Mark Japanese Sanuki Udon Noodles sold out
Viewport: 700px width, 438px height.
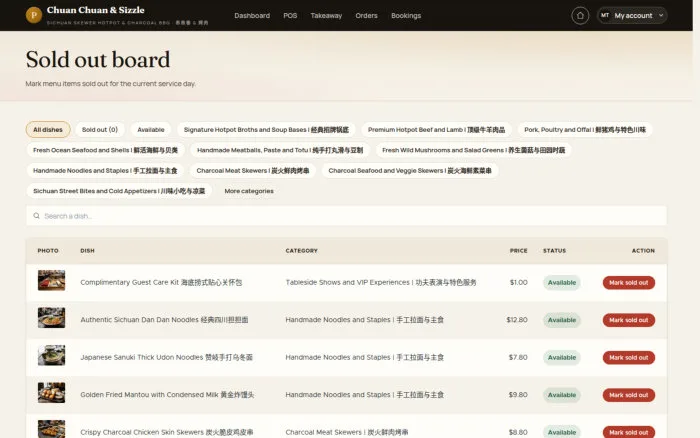pos(629,358)
